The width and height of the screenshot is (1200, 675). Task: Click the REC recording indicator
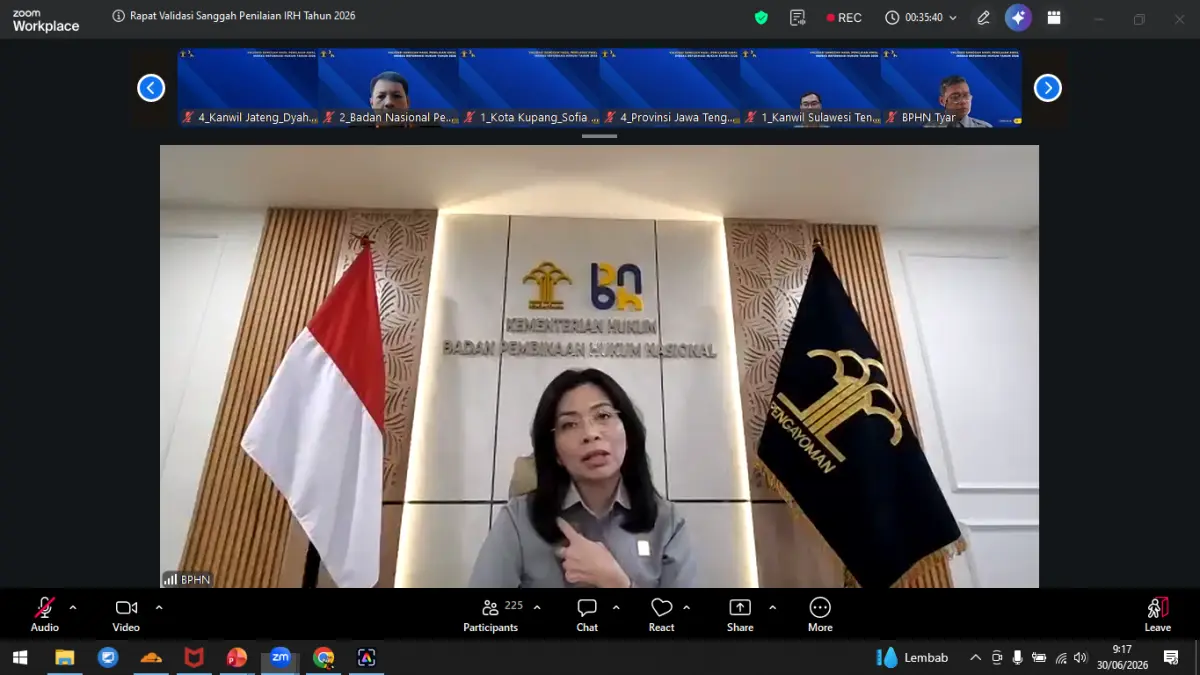tap(844, 17)
